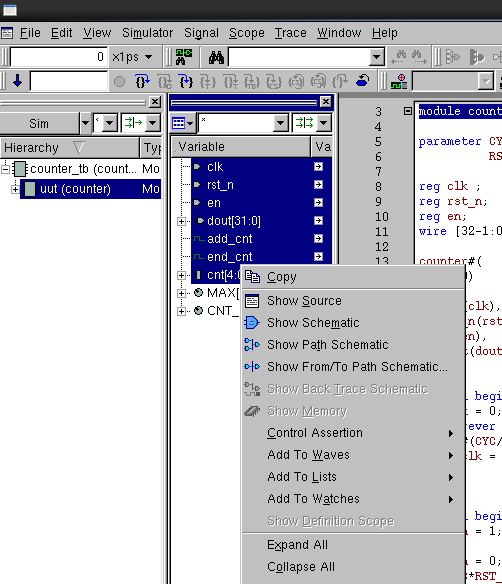Viewport: 502px width, 584px height.
Task: Click the value arrow icon for dout[31:0]
Action: (318, 220)
